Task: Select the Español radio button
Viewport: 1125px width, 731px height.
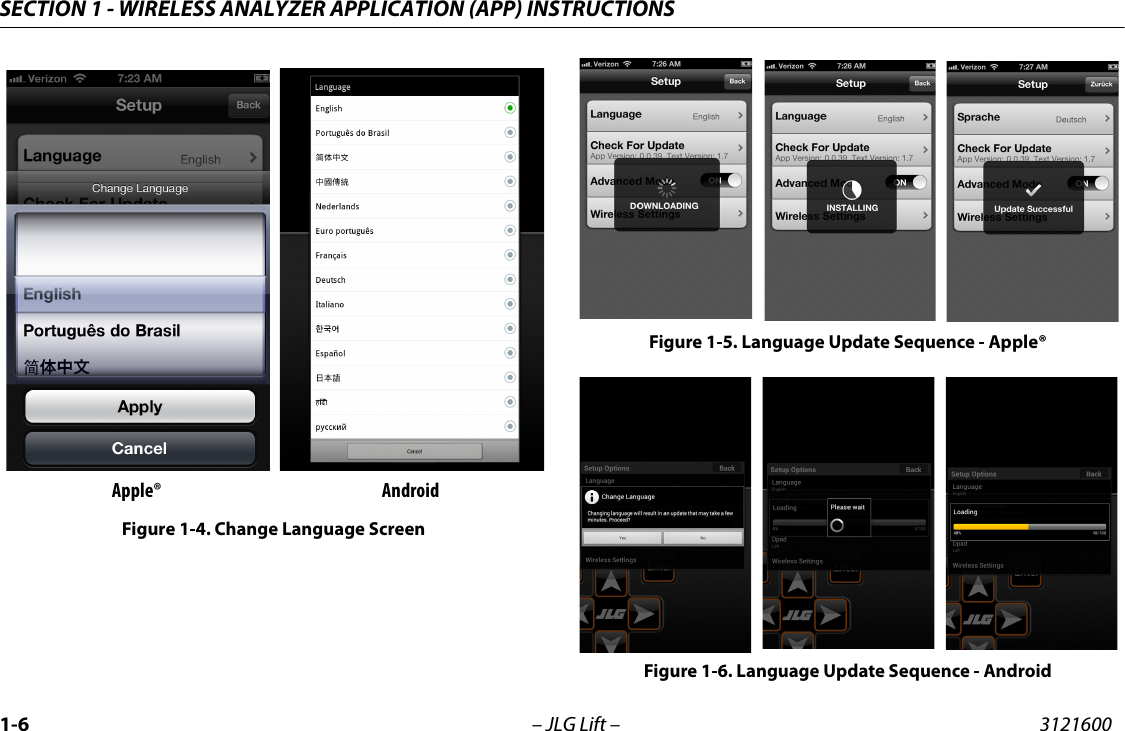Action: point(510,352)
